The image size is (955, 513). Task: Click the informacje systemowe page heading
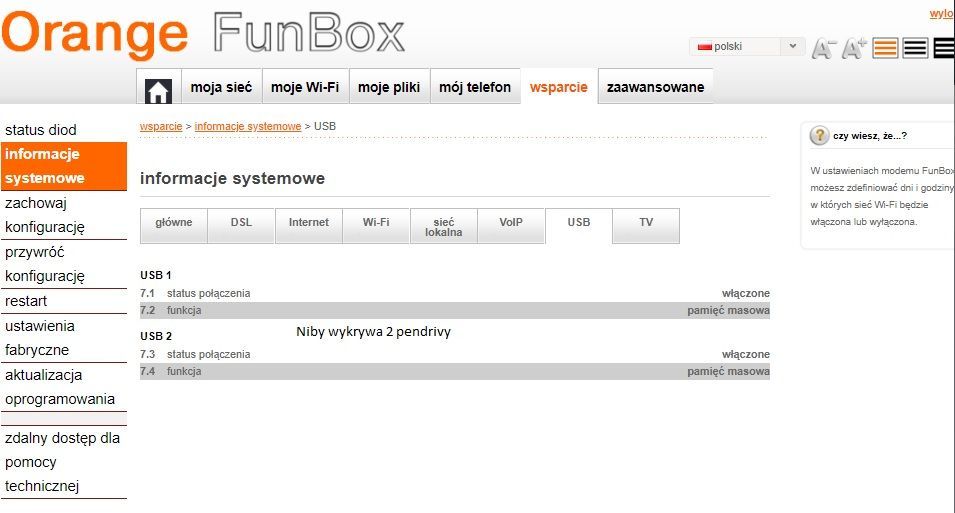(232, 179)
